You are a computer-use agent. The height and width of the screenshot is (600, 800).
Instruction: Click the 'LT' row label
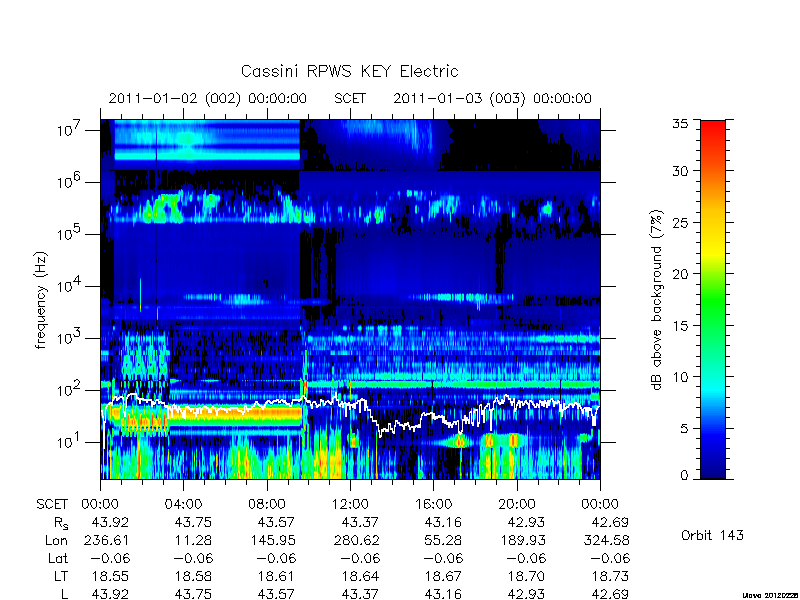click(x=61, y=576)
